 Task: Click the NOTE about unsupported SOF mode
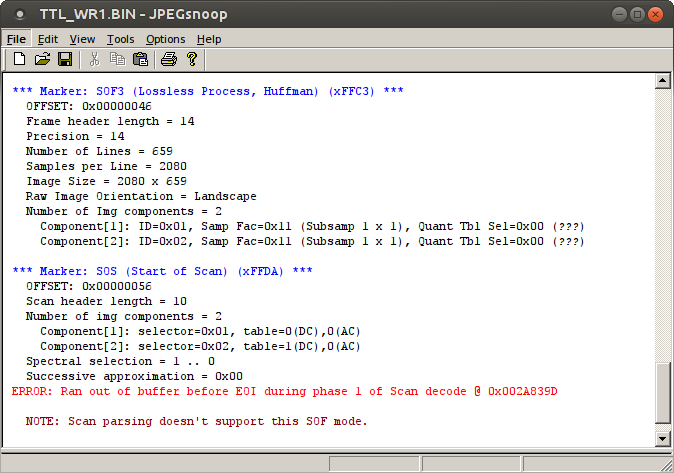tap(197, 421)
